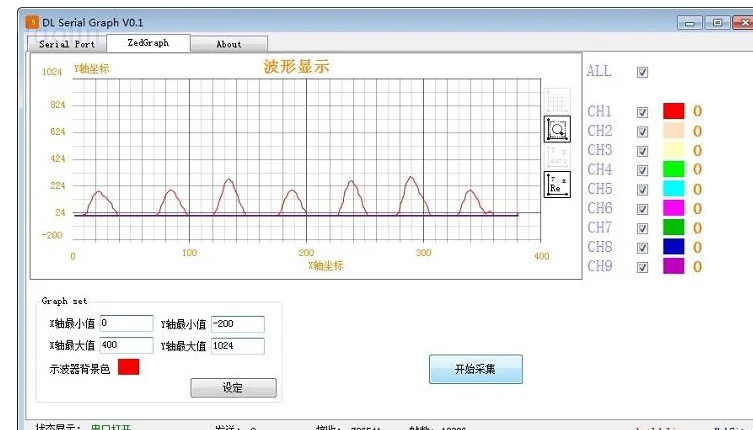Click the X轴坐标 axis label
Image resolution: width=753 pixels, height=430 pixels.
point(326,266)
